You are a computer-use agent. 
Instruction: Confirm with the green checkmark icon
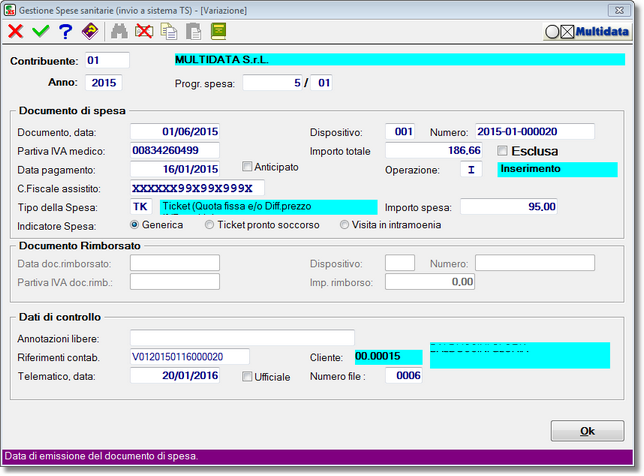pos(41,32)
